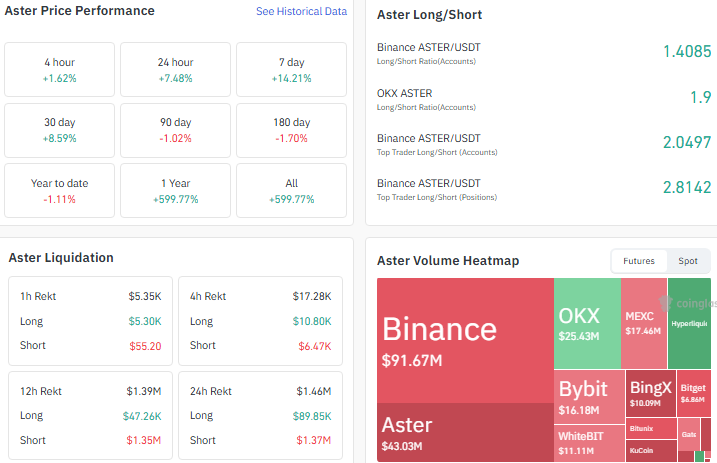Viewport: 717px width, 463px height.
Task: Click the 1h Rekt total $5.35K
Action: pos(145,297)
